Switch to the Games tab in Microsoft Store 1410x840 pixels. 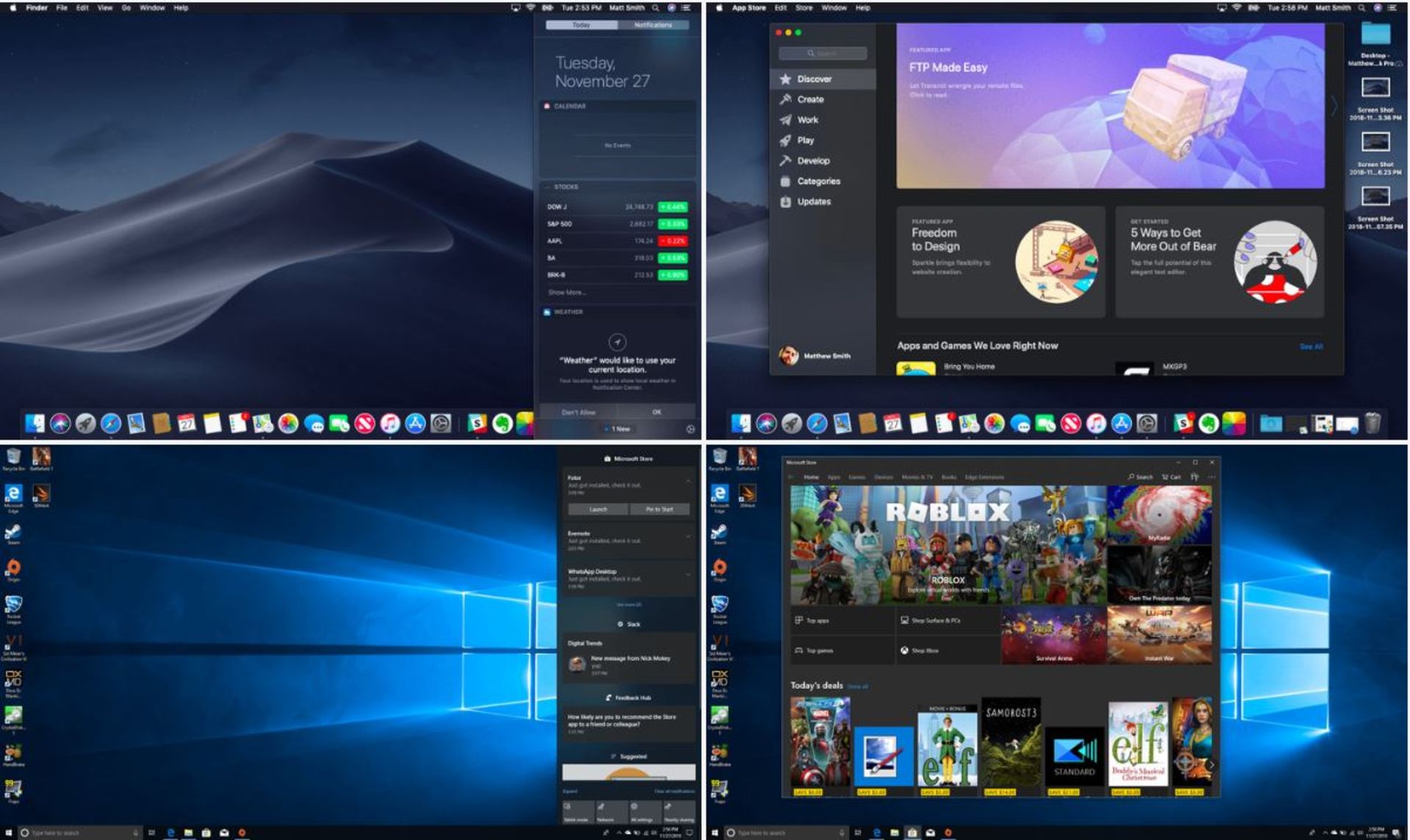(857, 477)
